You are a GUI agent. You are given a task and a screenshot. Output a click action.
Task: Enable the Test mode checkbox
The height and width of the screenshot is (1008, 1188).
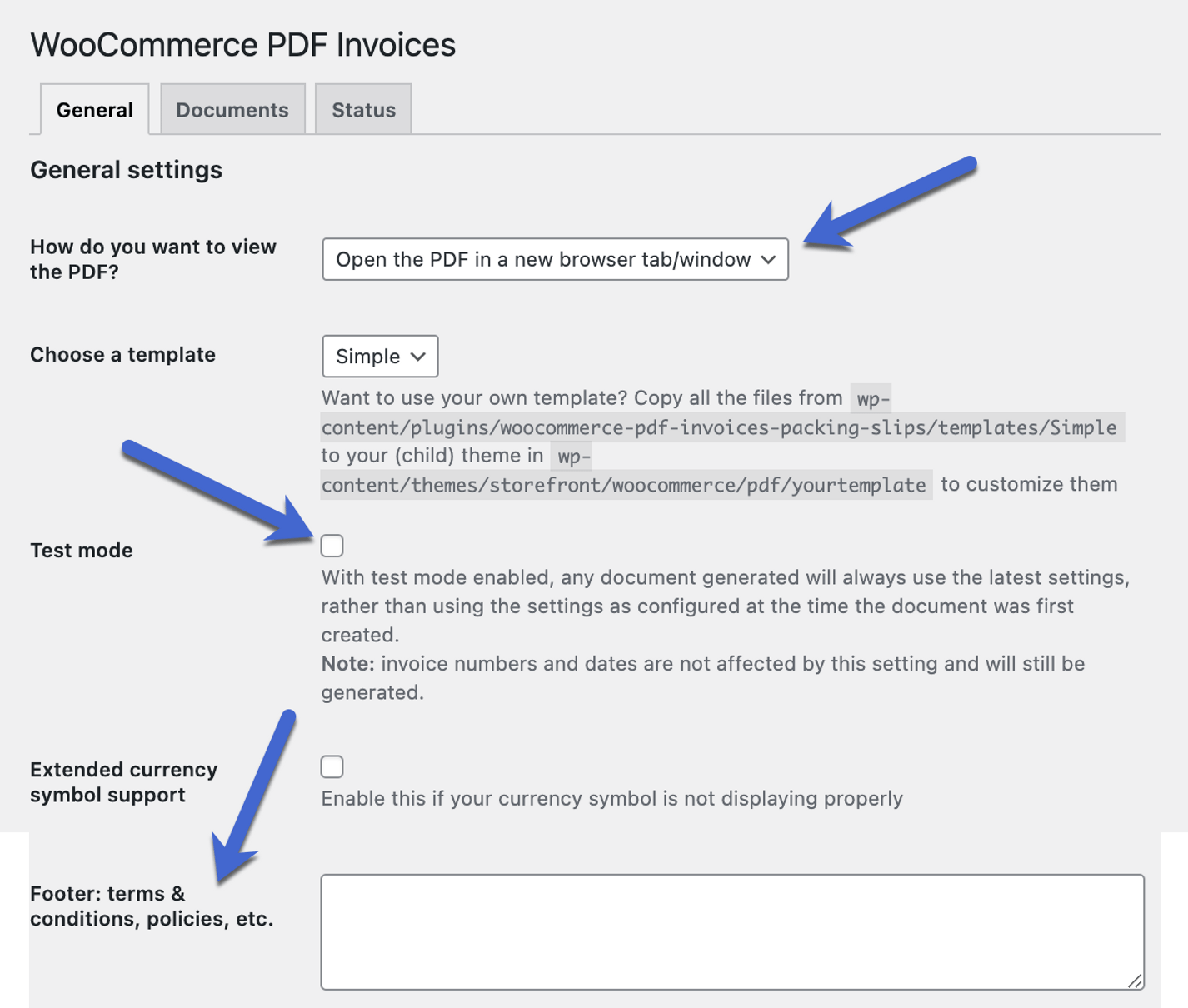click(x=332, y=546)
